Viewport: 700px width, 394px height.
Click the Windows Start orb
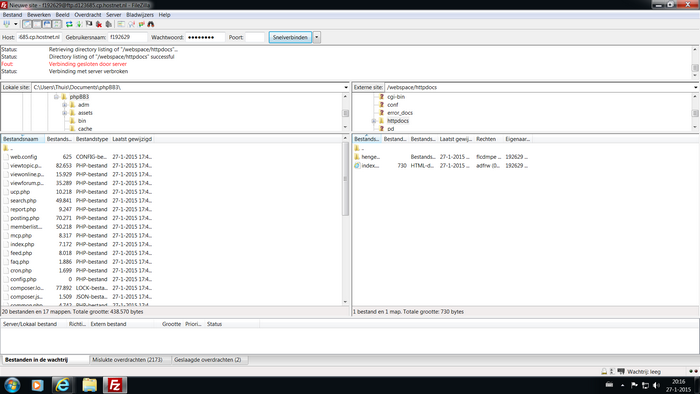click(12, 385)
